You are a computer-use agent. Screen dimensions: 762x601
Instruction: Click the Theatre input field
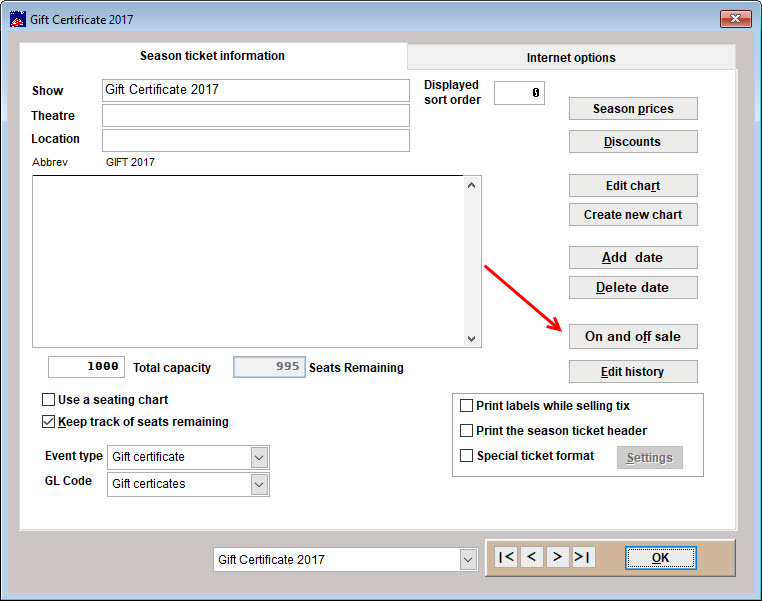pos(256,116)
